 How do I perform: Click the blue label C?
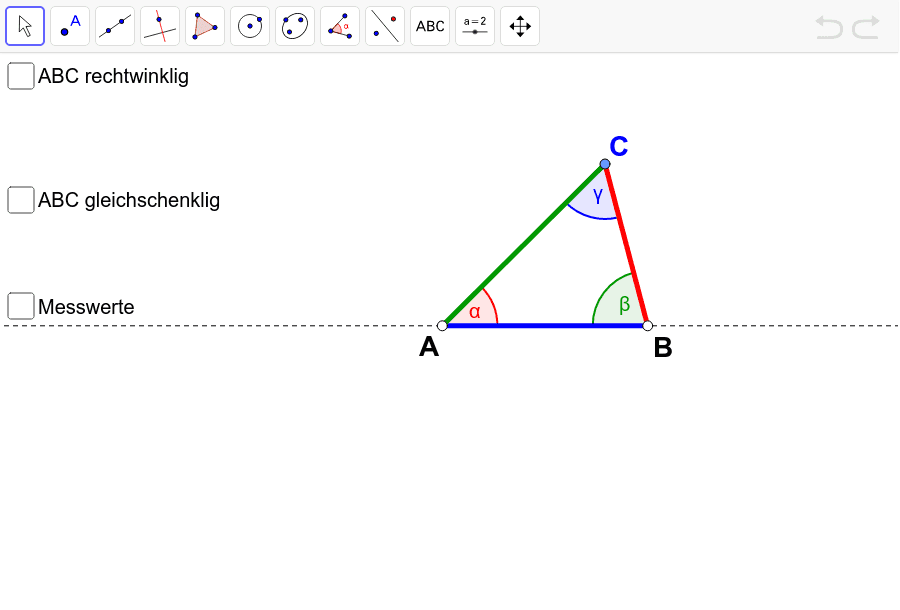pyautogui.click(x=619, y=146)
